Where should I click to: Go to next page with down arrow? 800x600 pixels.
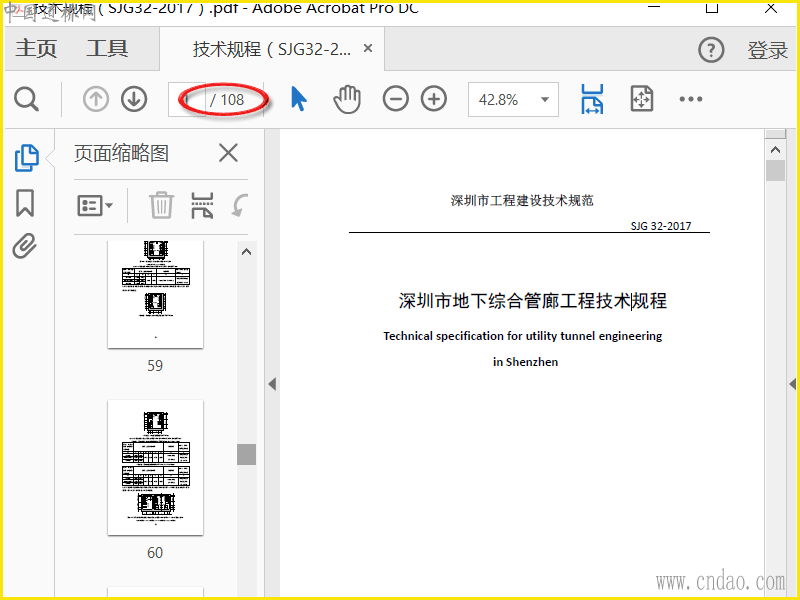pos(134,99)
